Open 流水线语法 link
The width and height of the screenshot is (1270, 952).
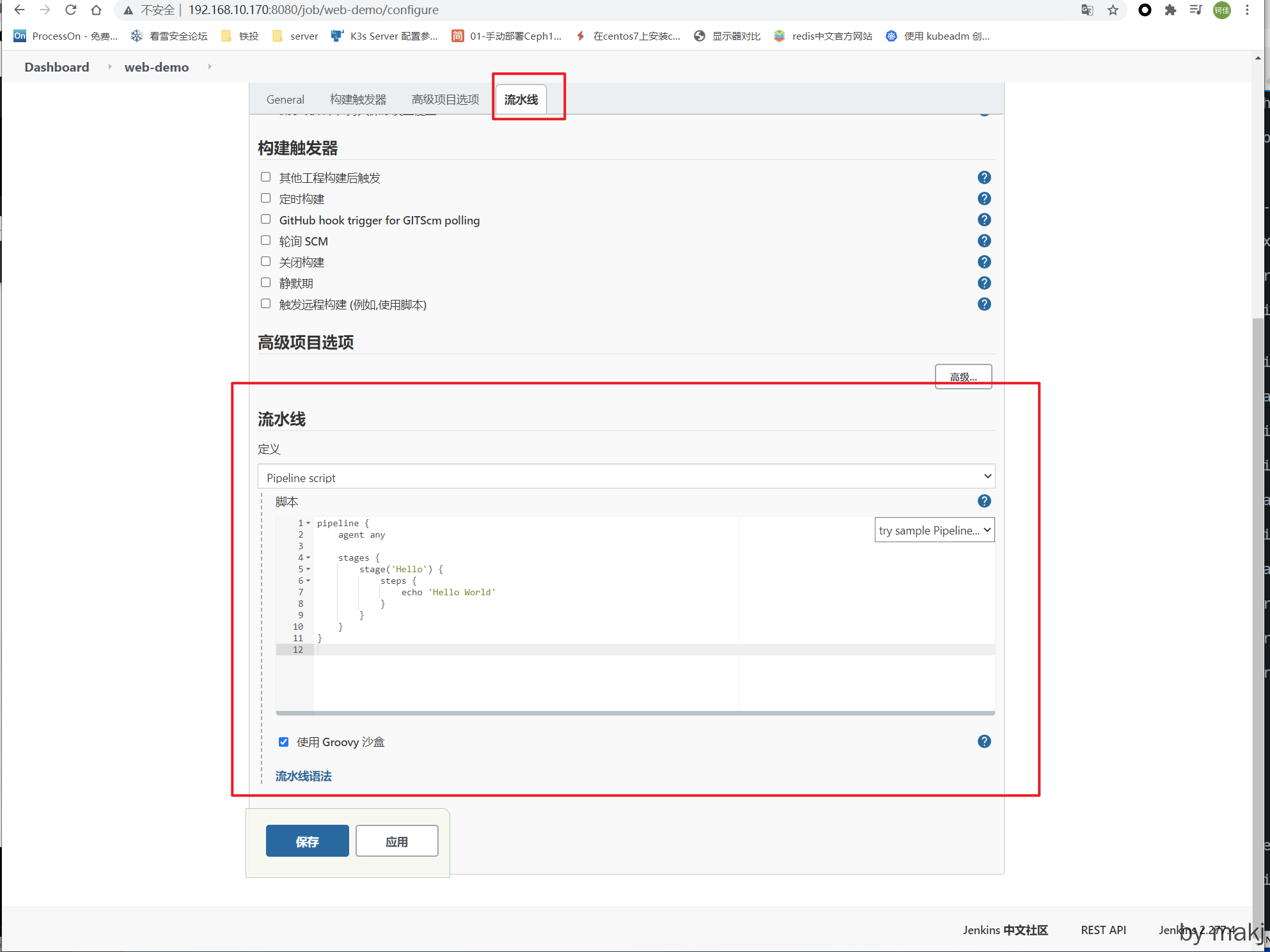303,776
